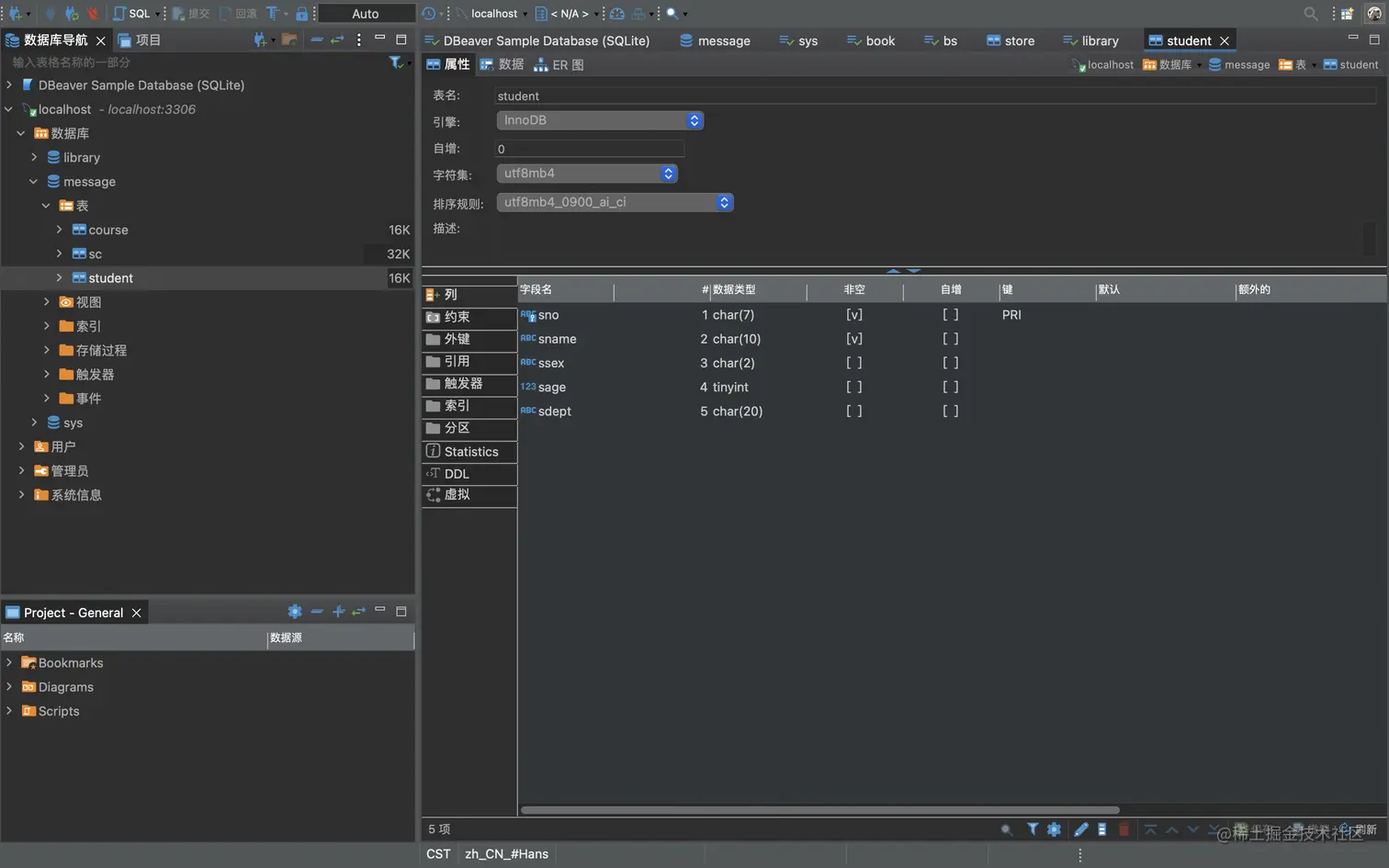The width and height of the screenshot is (1389, 868).
Task: Click the global search magnifier at top right
Action: point(1311,14)
